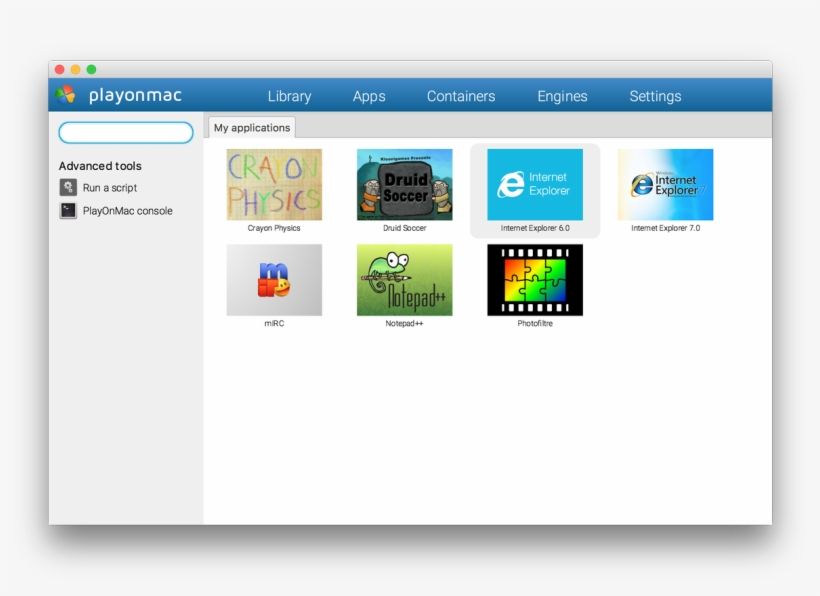820x596 pixels.
Task: Focus the search field in the sidebar
Action: [126, 133]
